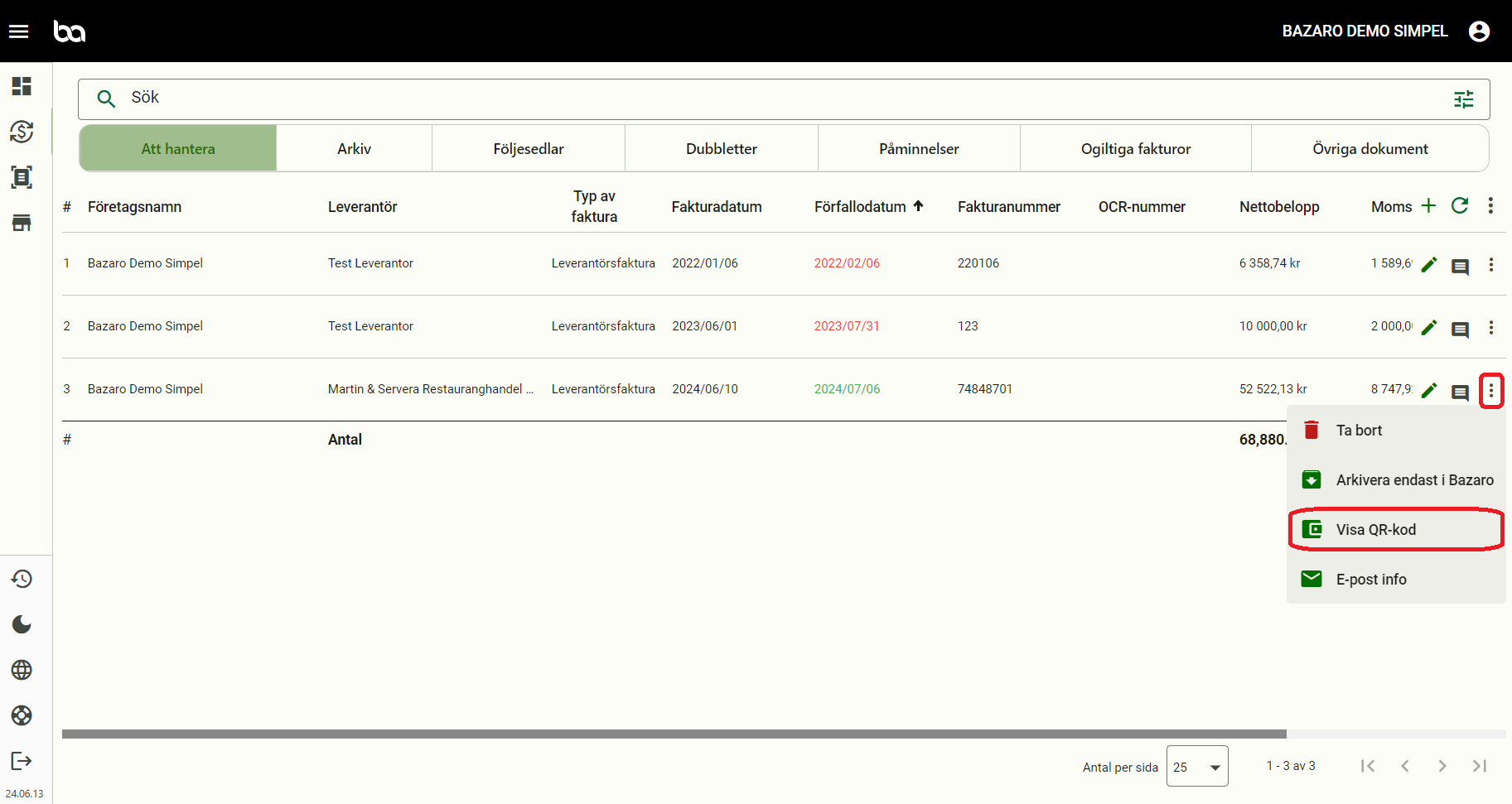
Task: Sort by OCR-nummer column header
Action: [1142, 207]
